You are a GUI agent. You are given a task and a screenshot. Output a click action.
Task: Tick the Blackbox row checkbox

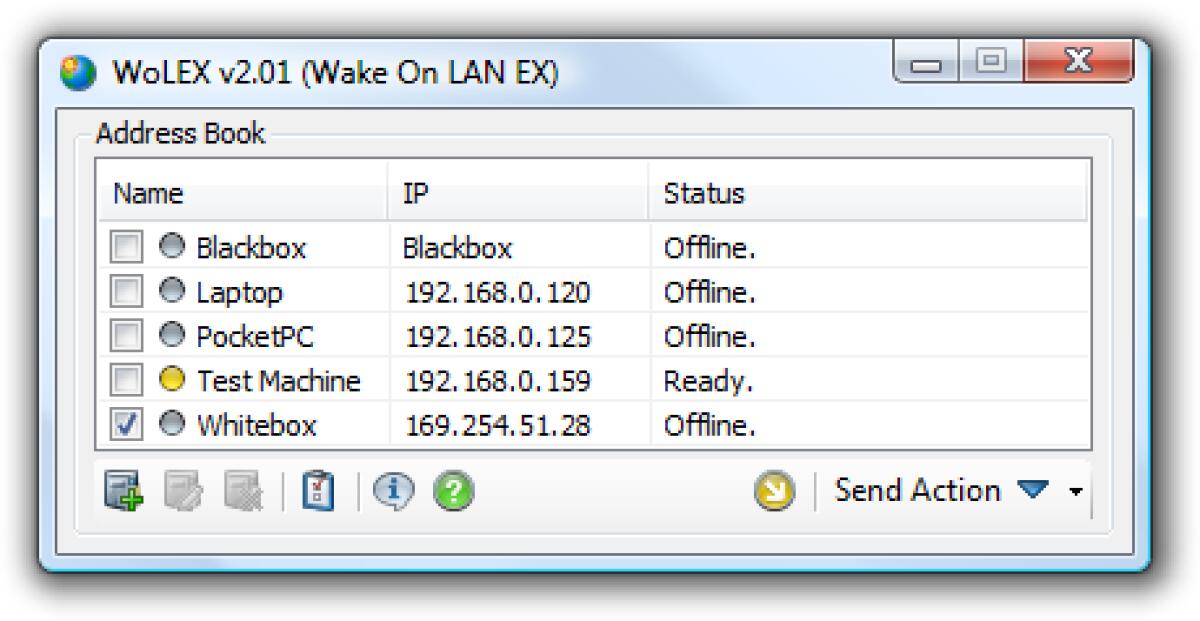[x=126, y=247]
